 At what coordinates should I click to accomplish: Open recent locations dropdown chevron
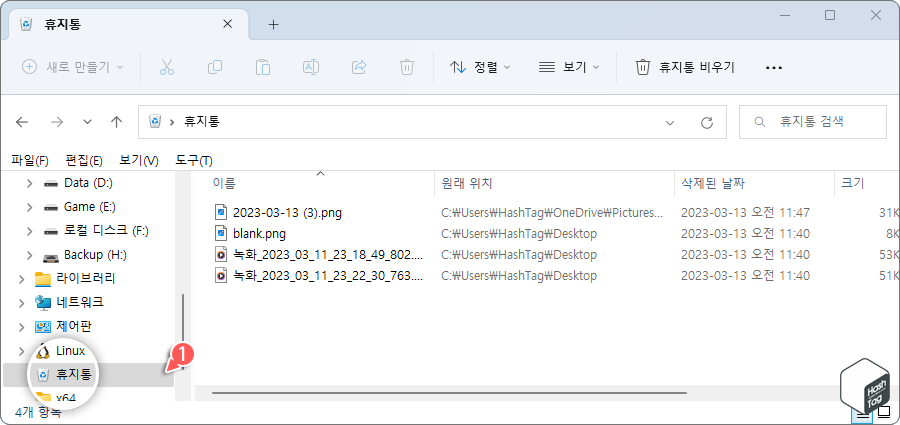(x=87, y=122)
